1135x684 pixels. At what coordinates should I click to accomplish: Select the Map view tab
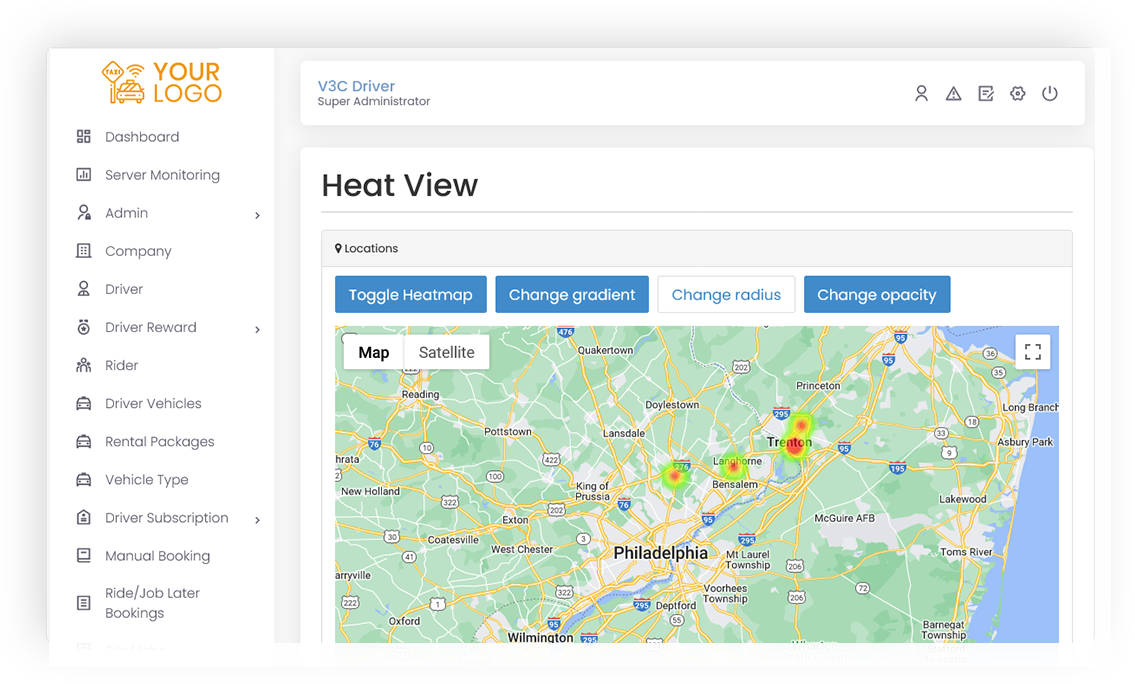(x=374, y=352)
